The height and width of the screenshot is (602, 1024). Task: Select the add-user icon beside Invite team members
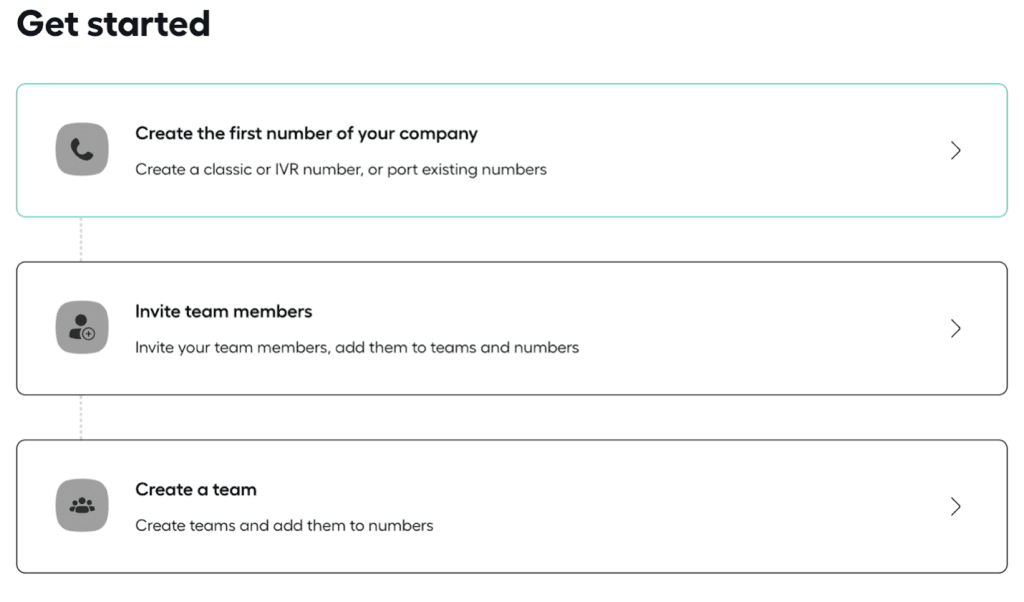tap(82, 327)
